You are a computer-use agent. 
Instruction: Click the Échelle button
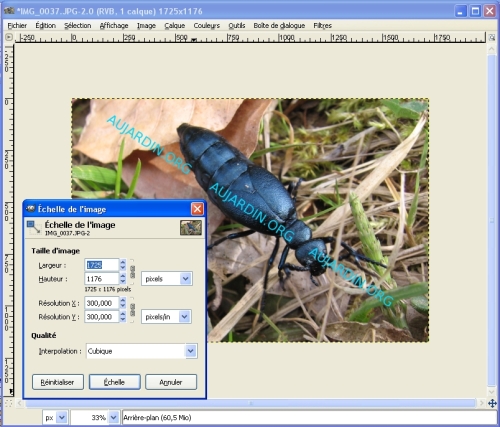click(114, 382)
